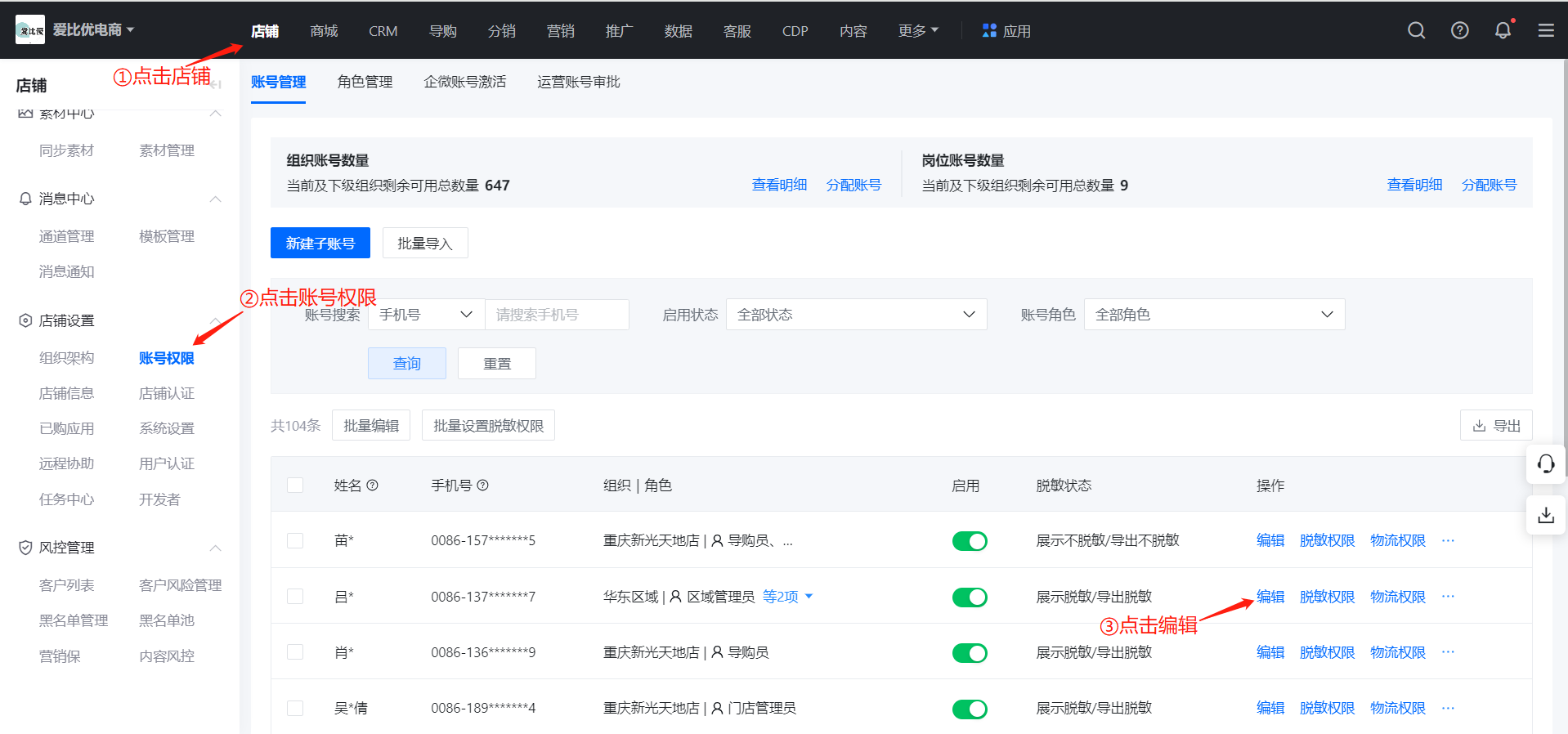Open the search icon in top bar
This screenshot has width=1568, height=734.
tap(1417, 30)
